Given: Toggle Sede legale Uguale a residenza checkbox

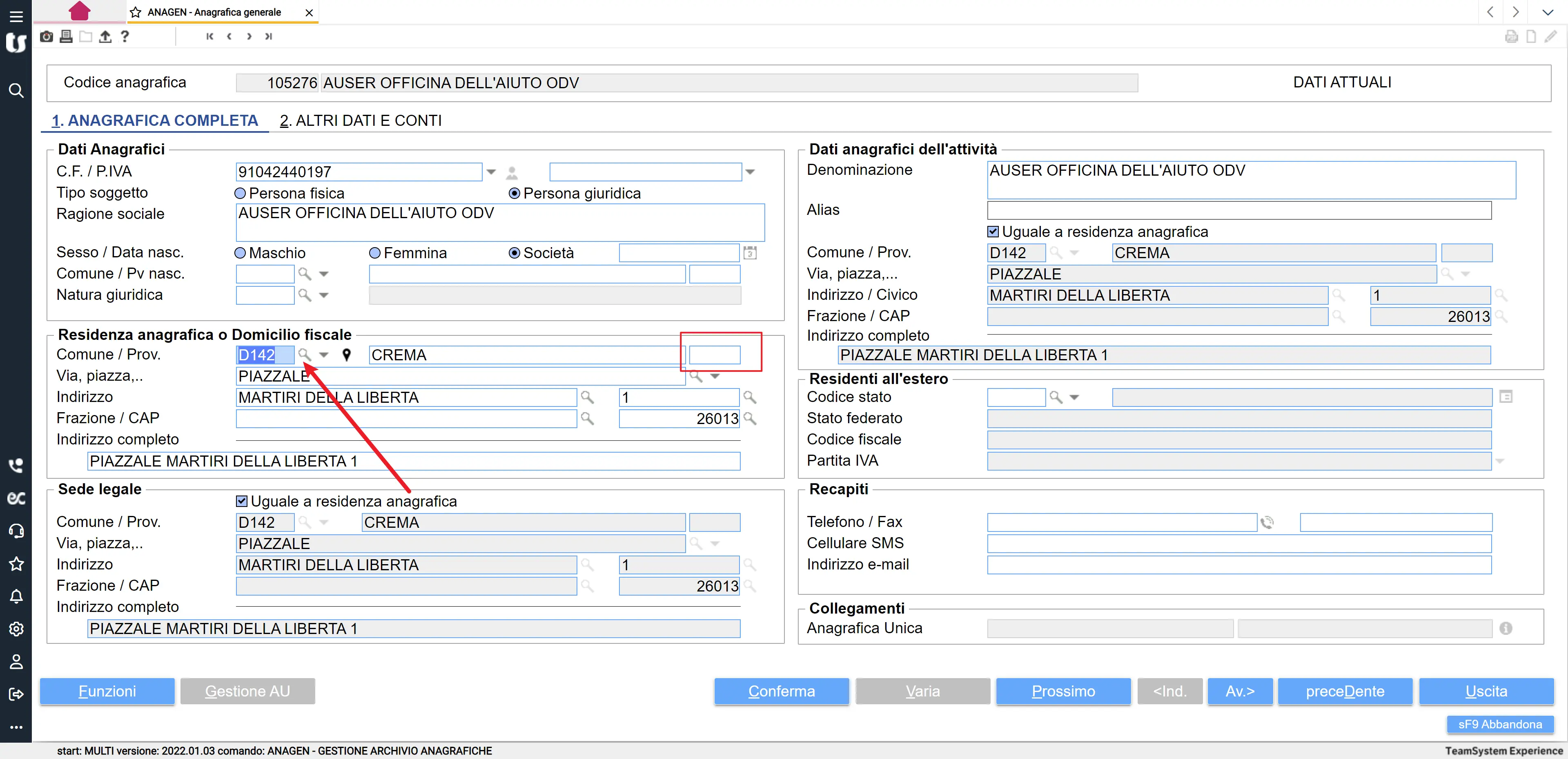Looking at the screenshot, I should coord(242,501).
